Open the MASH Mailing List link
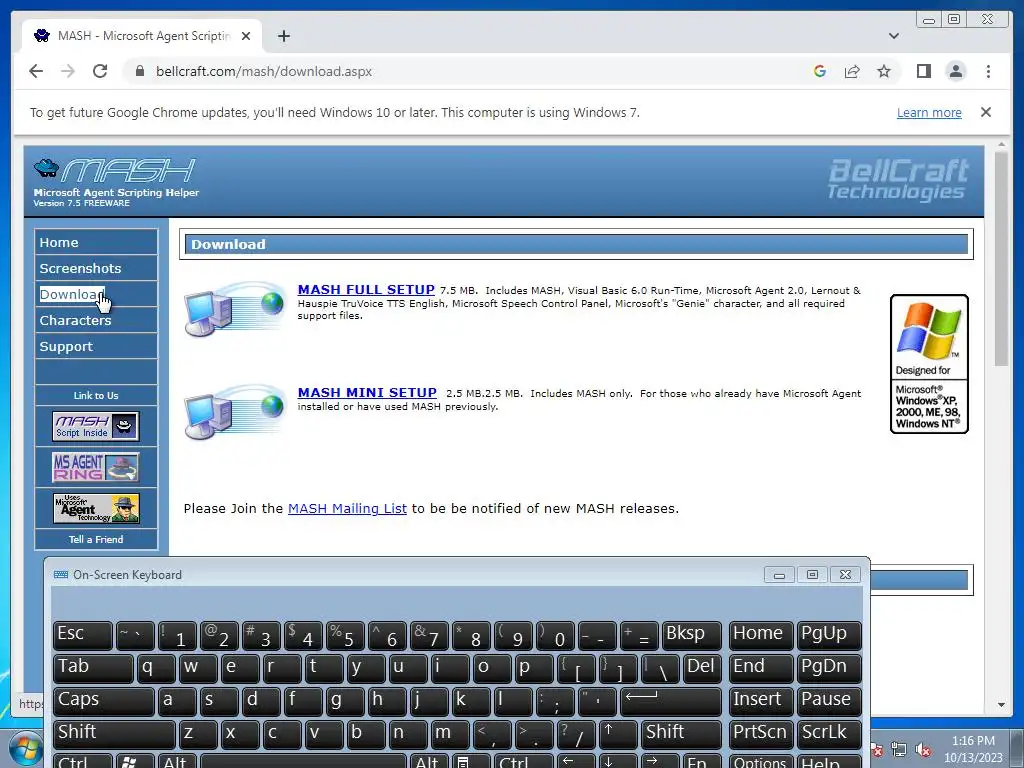The height and width of the screenshot is (768, 1024). tap(347, 508)
